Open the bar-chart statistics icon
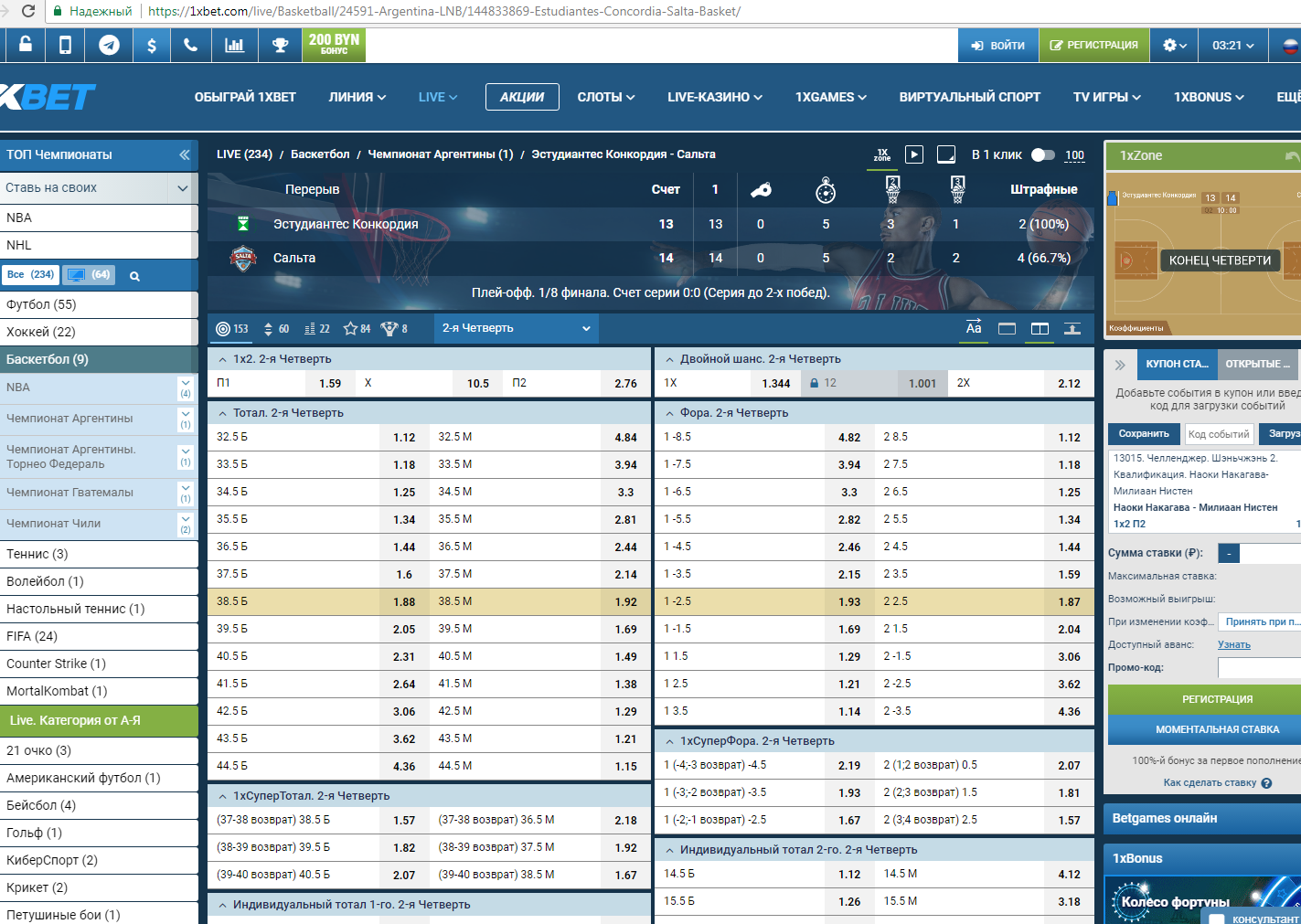 [235, 45]
